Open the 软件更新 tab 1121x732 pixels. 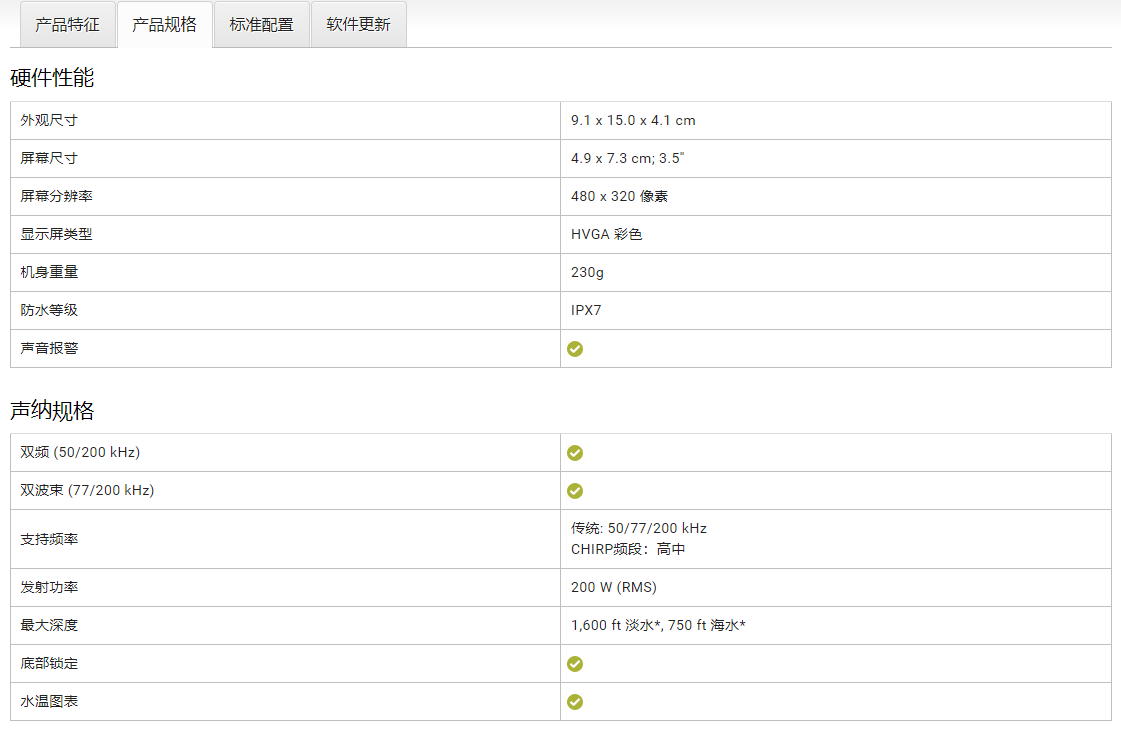(x=358, y=25)
